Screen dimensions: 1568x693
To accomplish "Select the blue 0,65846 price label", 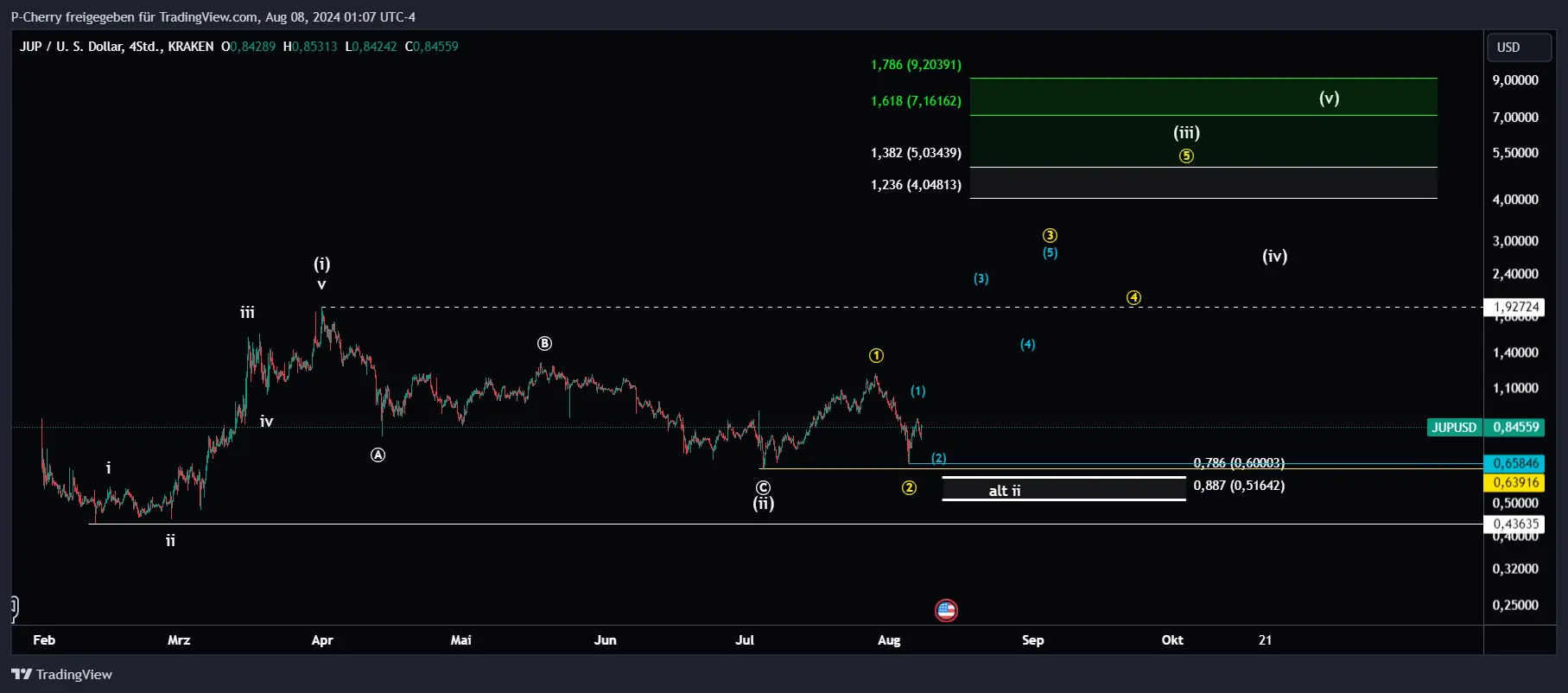I will click(1516, 464).
